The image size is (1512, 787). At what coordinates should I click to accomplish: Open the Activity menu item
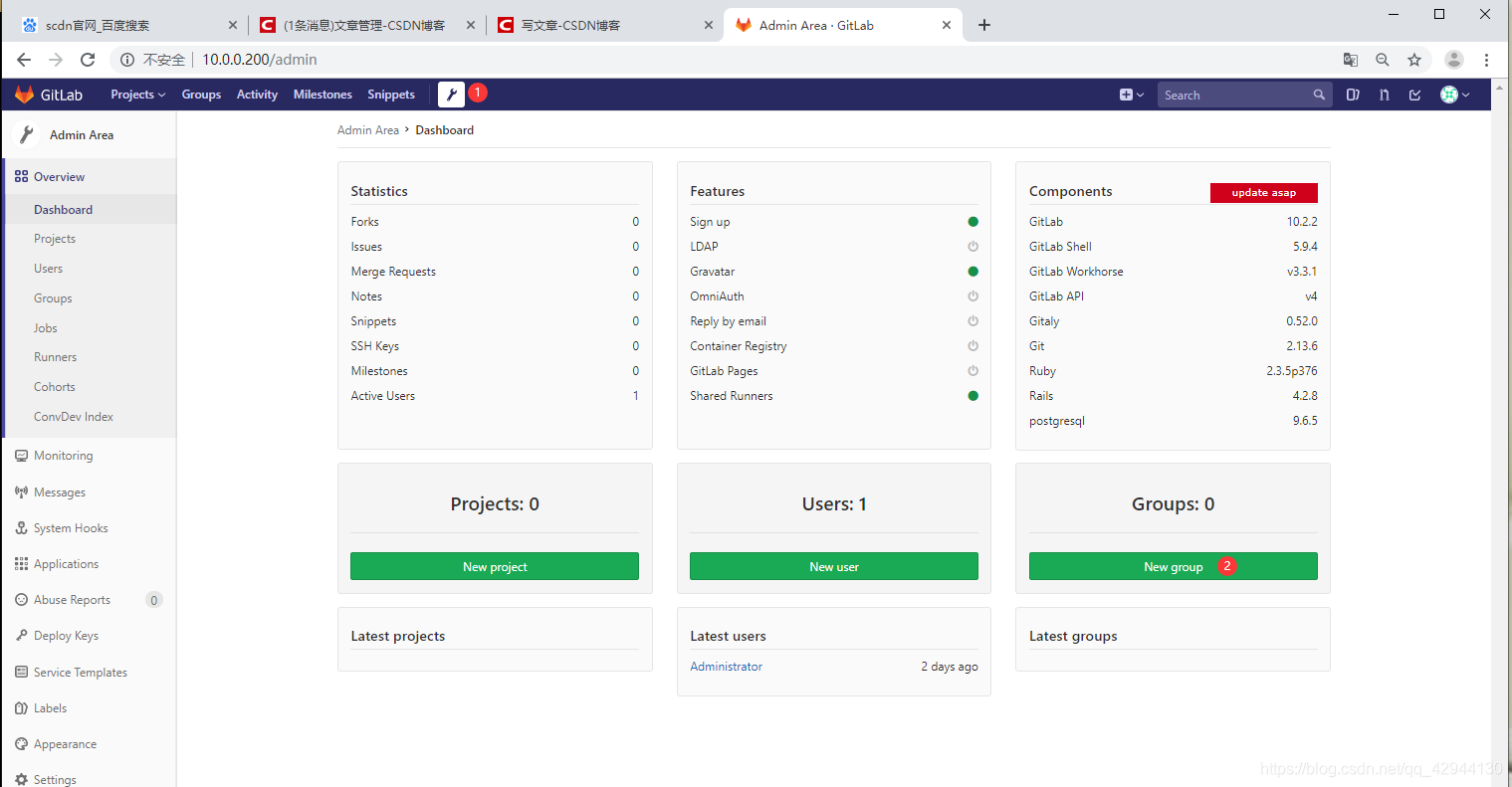click(x=257, y=95)
